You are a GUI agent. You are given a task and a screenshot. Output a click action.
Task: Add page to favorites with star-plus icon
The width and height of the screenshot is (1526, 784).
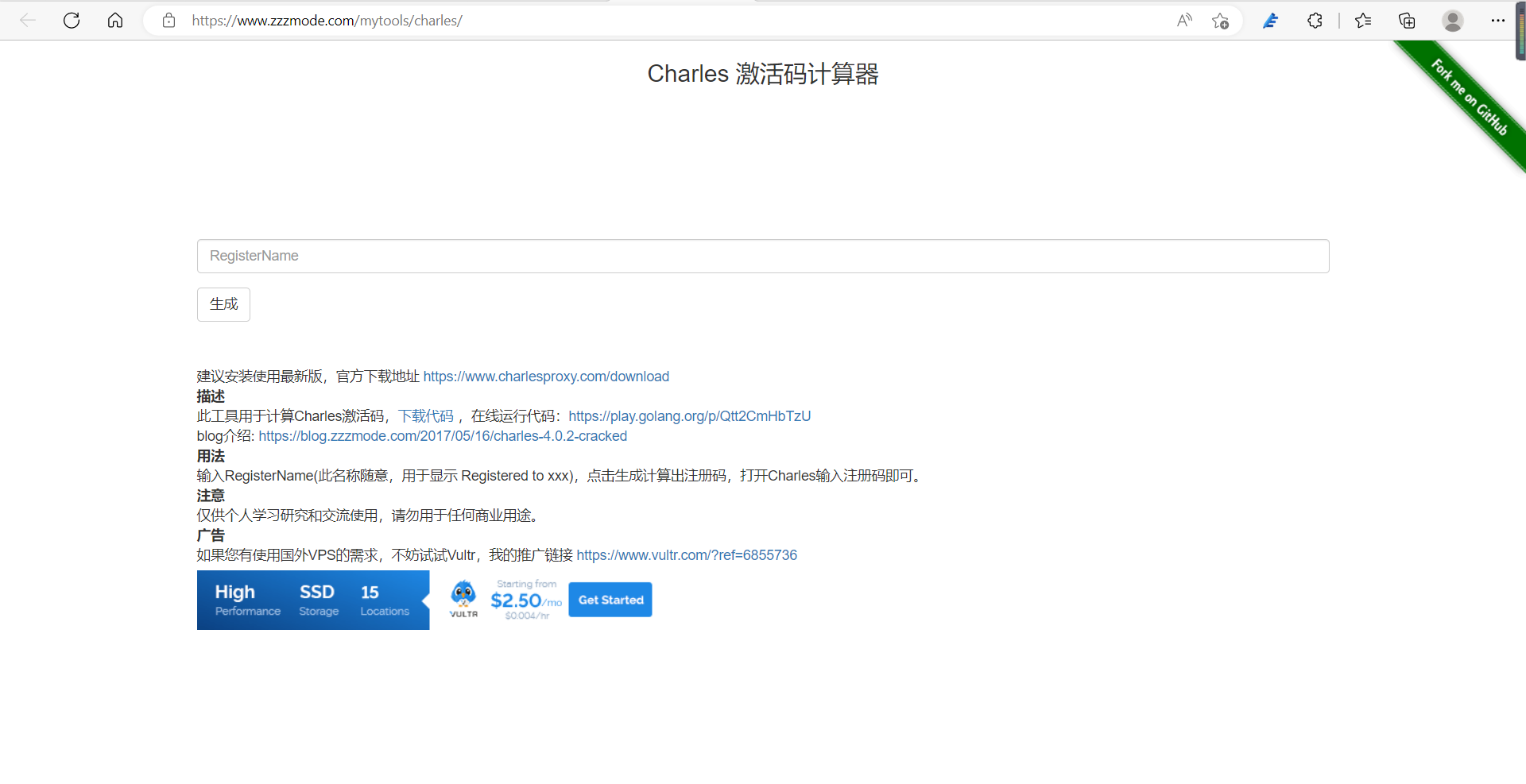[x=1220, y=21]
